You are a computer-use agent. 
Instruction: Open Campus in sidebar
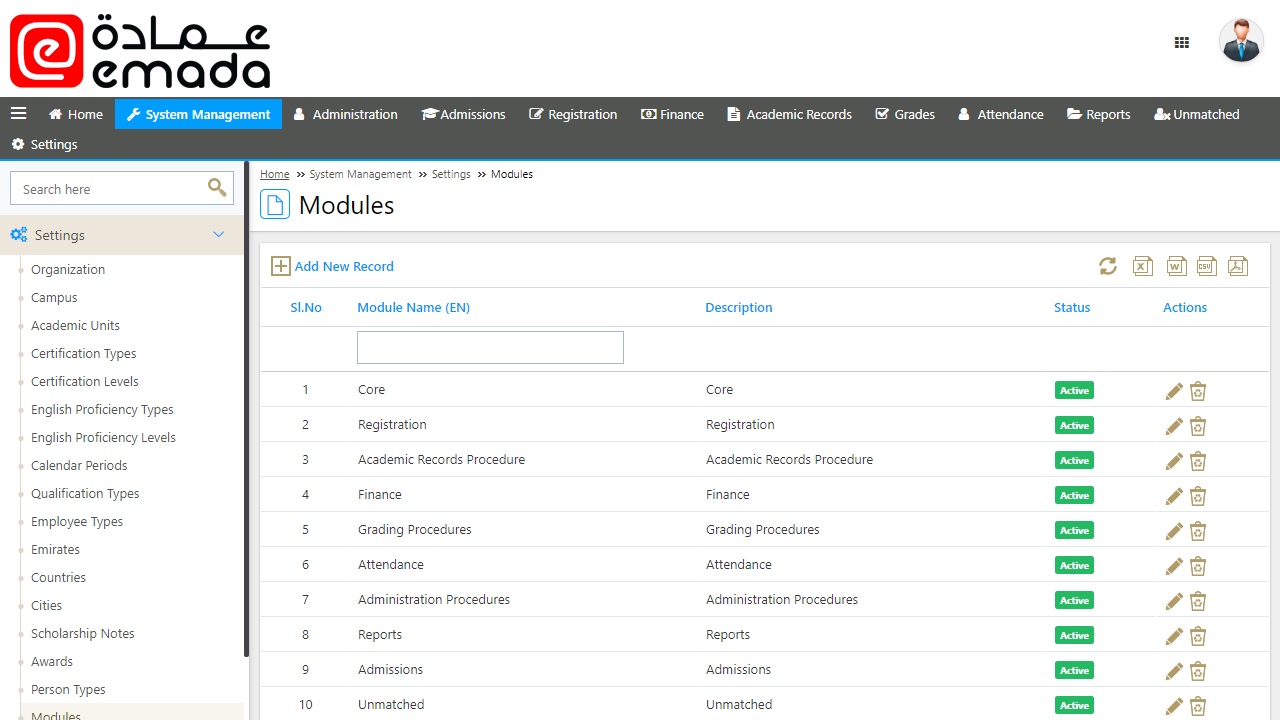pyautogui.click(x=54, y=297)
